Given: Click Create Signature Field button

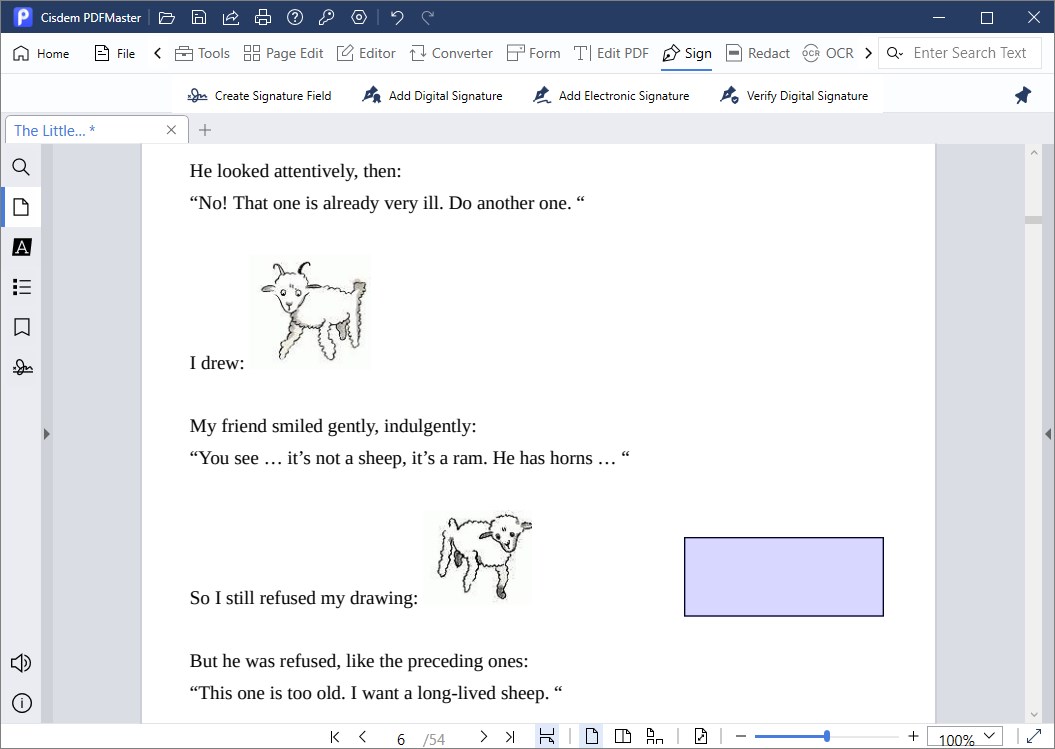Looking at the screenshot, I should click(x=260, y=96).
